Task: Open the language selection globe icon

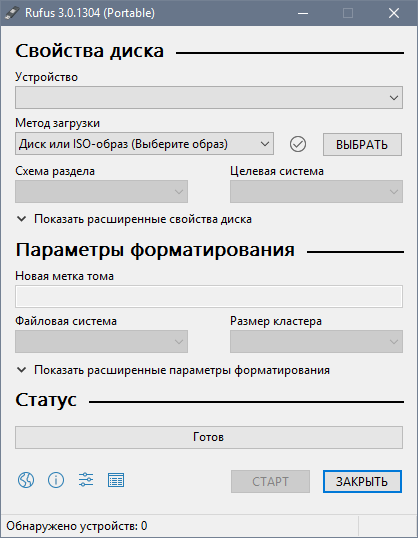Action: pyautogui.click(x=26, y=480)
